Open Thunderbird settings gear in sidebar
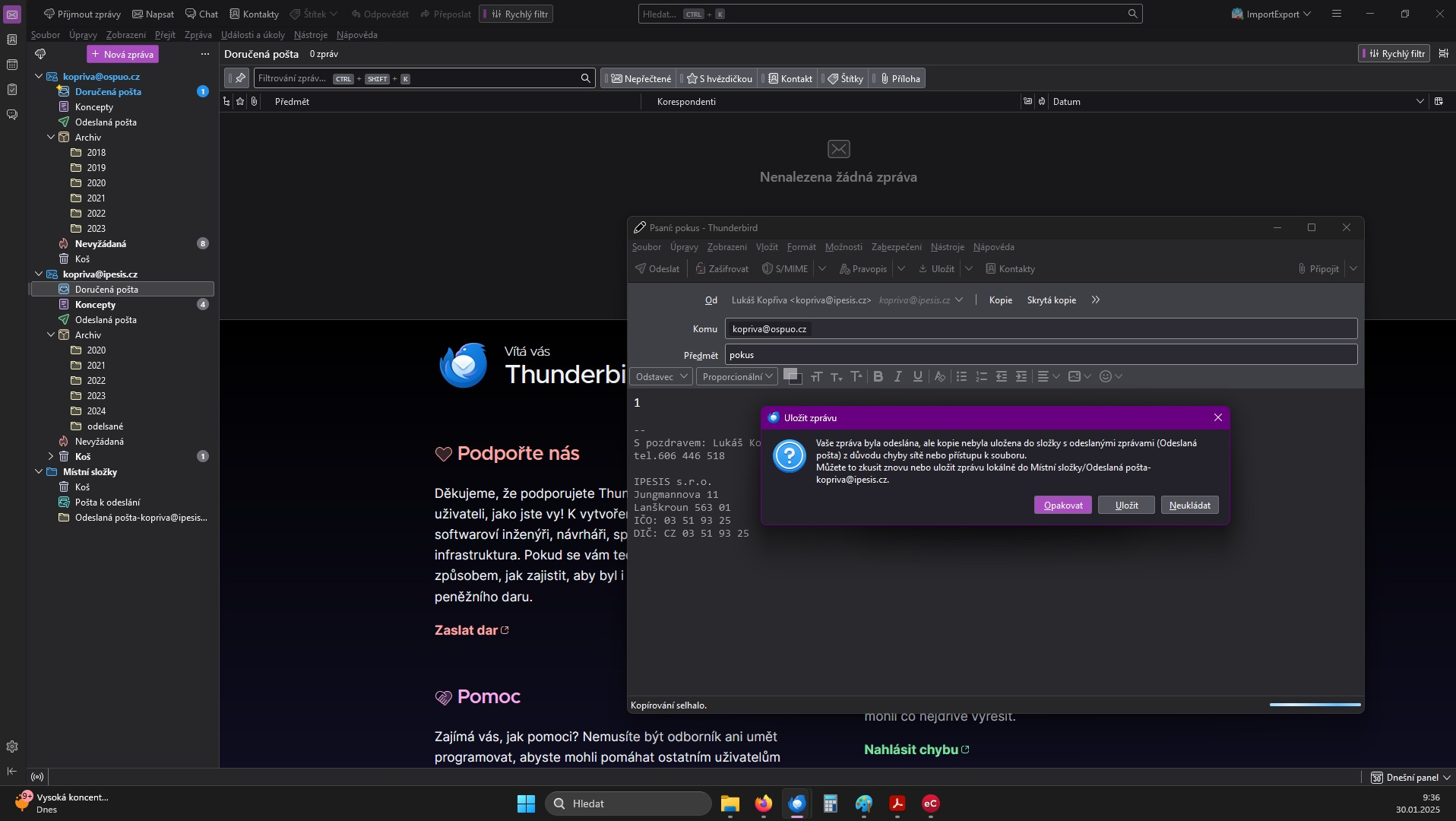Viewport: 1456px width, 821px height. 12,747
